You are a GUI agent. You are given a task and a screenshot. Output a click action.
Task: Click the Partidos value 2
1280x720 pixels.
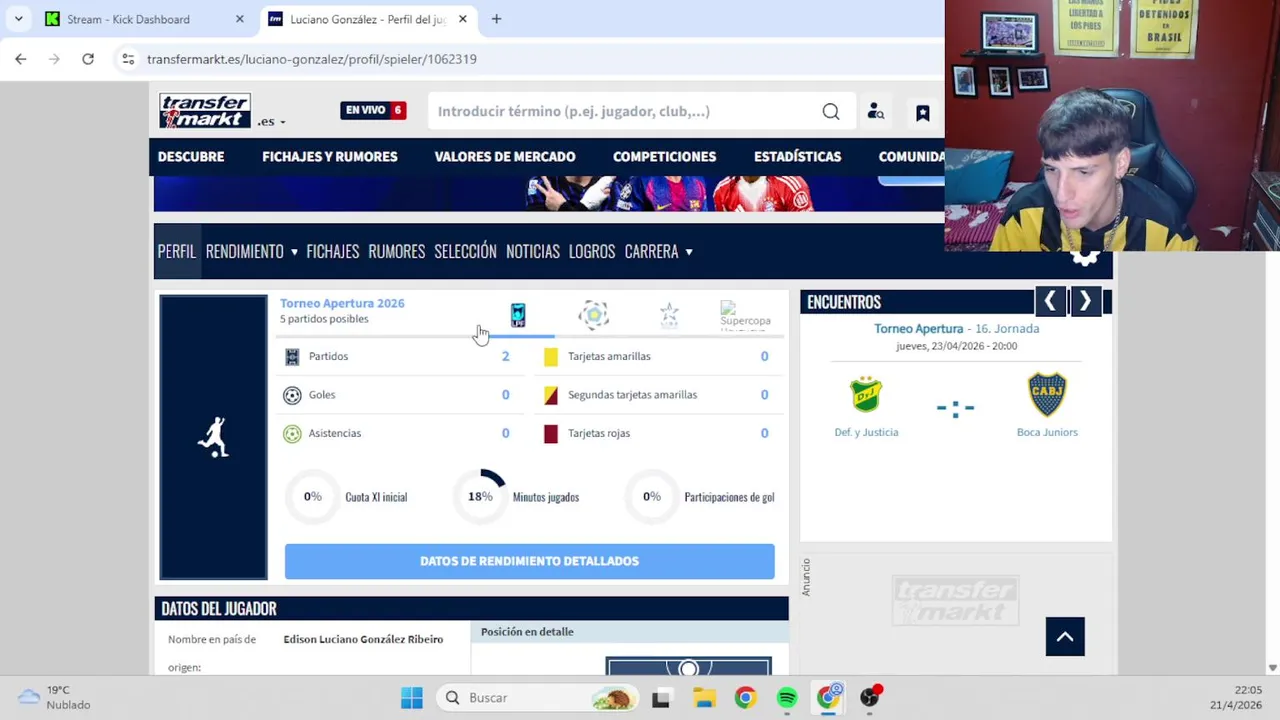505,356
